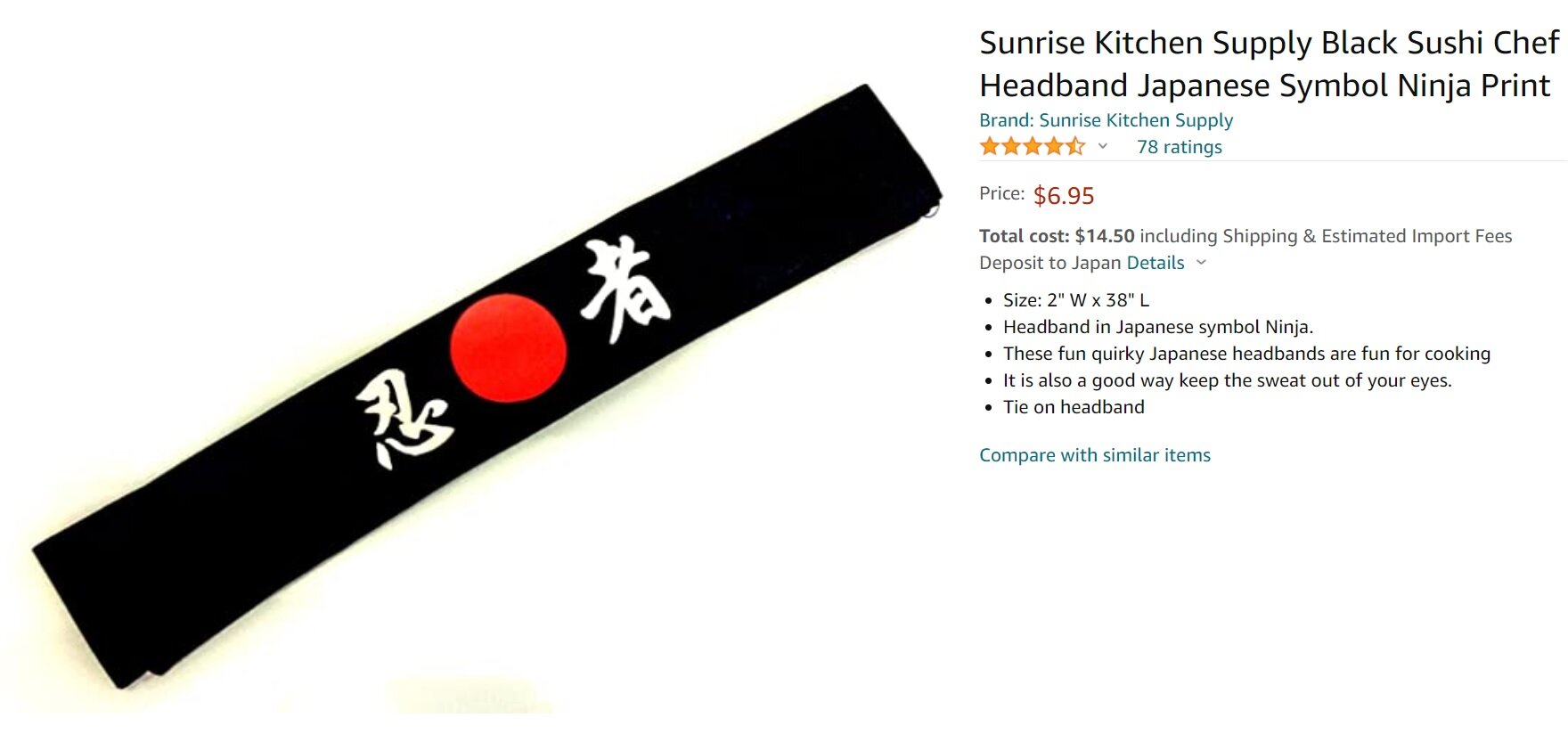Click the black headband product image
This screenshot has height=734, width=1568.
pos(486,386)
